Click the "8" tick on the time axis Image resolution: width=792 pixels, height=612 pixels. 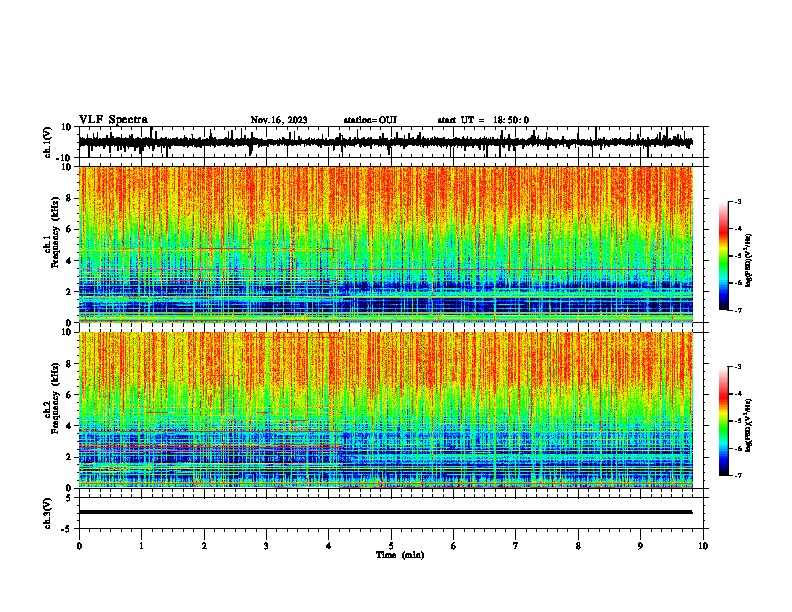coord(578,546)
